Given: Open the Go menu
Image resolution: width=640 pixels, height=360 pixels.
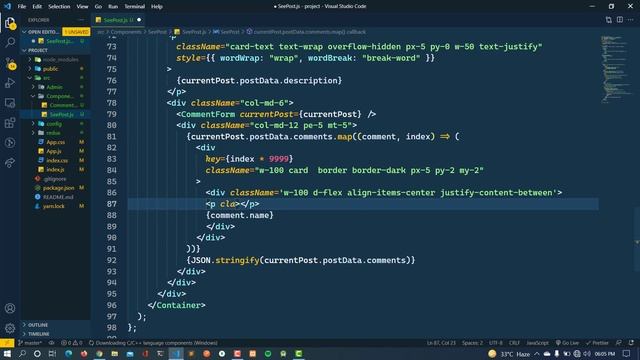Looking at the screenshot, I should 98,7.
